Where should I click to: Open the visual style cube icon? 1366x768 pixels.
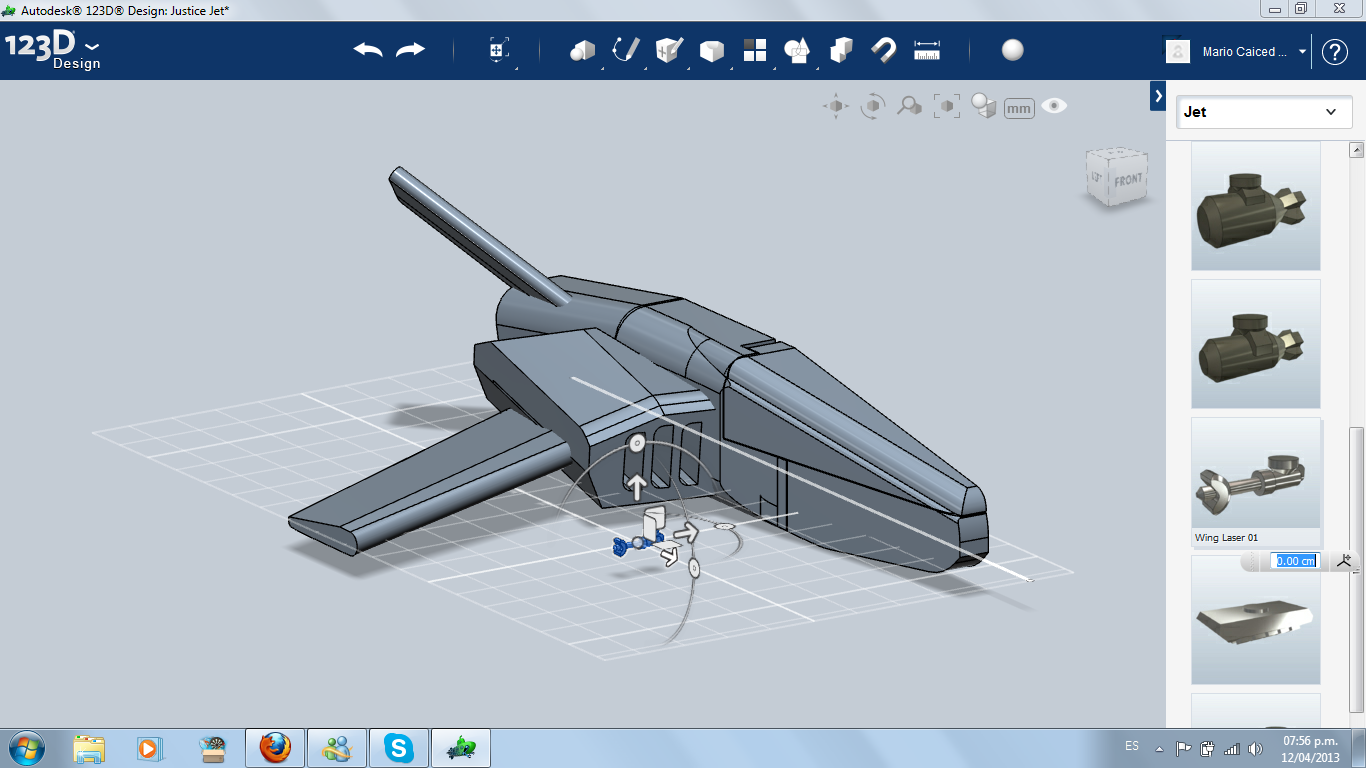[x=984, y=106]
